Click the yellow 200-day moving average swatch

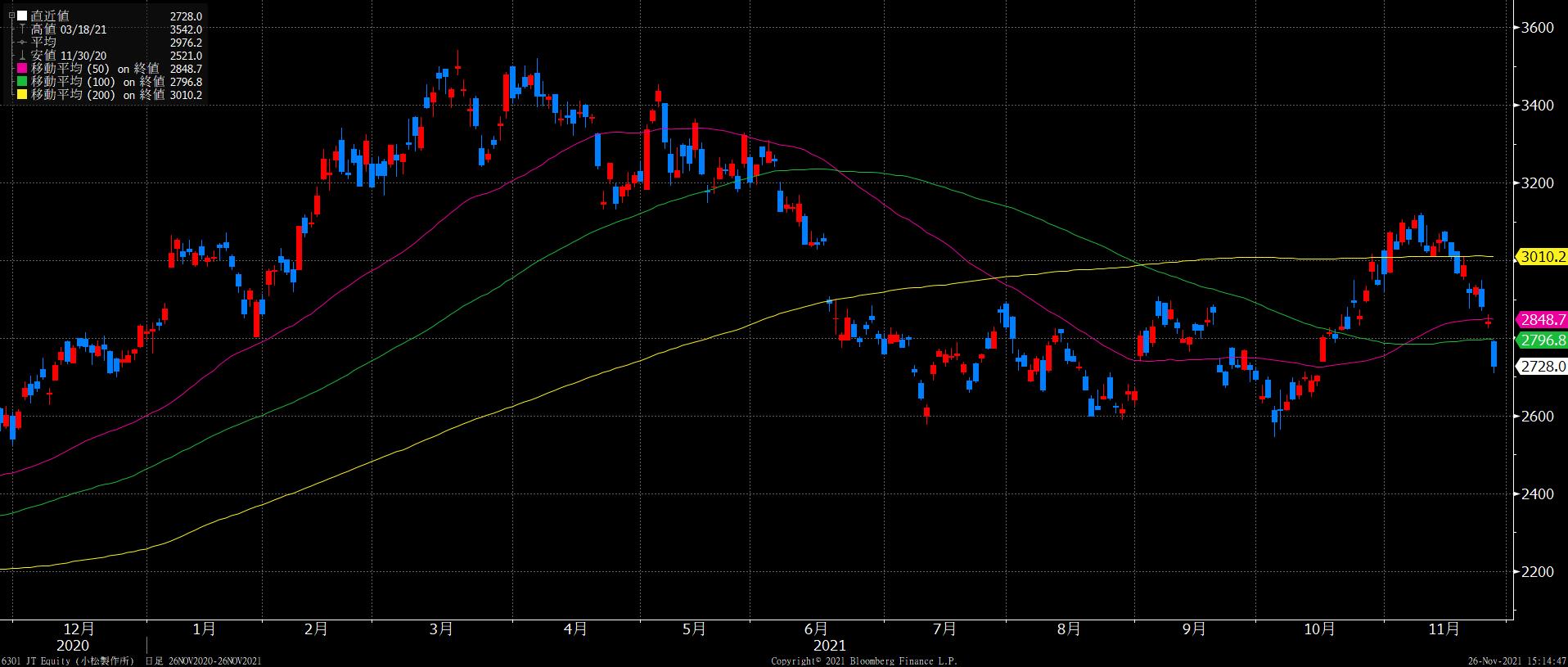point(22,95)
